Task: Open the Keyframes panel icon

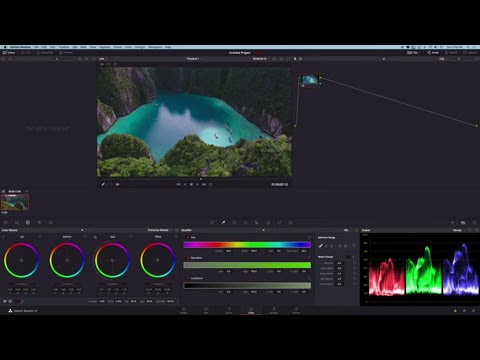Action: click(x=452, y=222)
